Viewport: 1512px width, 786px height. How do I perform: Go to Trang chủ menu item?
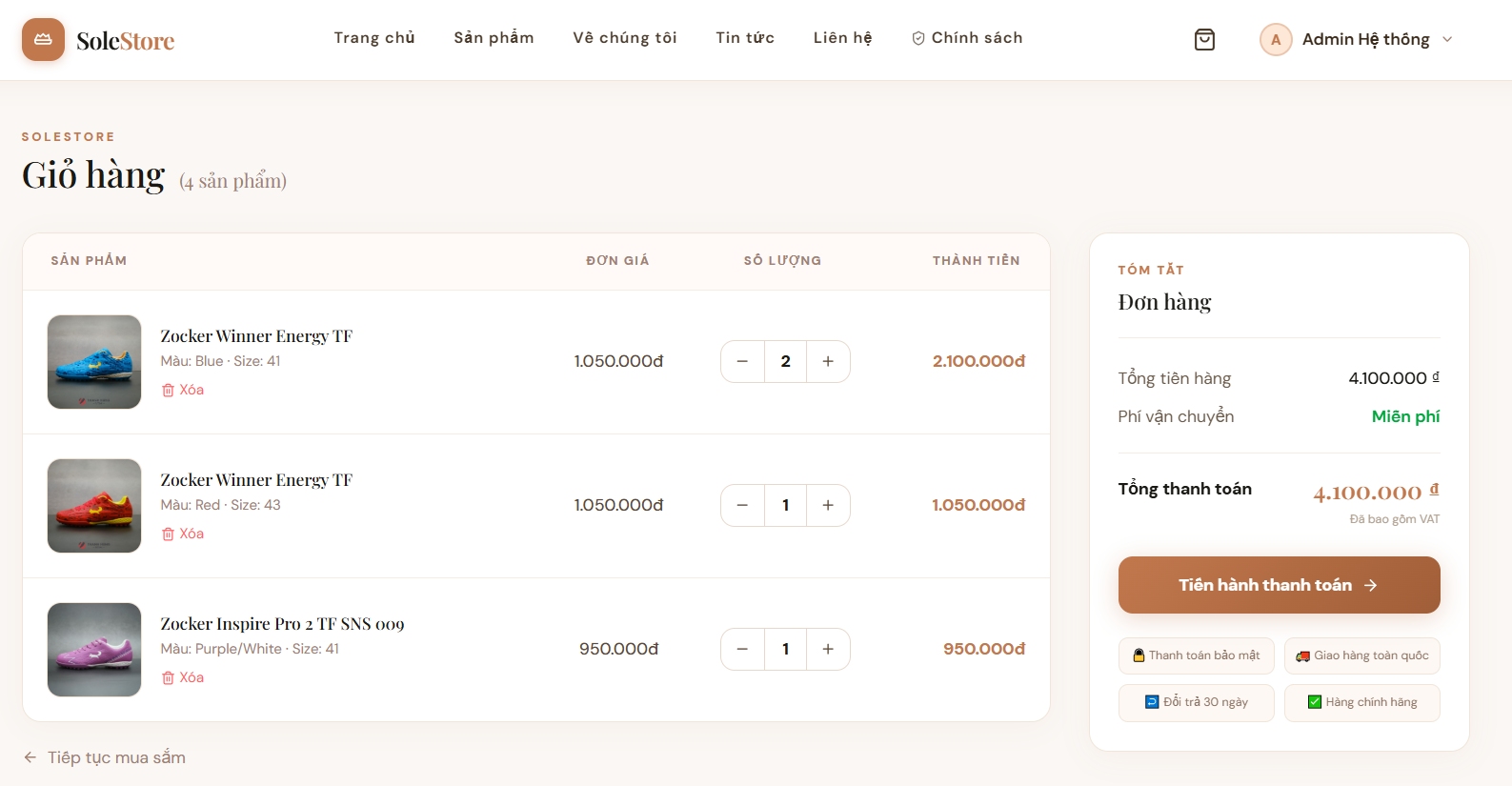coord(374,38)
